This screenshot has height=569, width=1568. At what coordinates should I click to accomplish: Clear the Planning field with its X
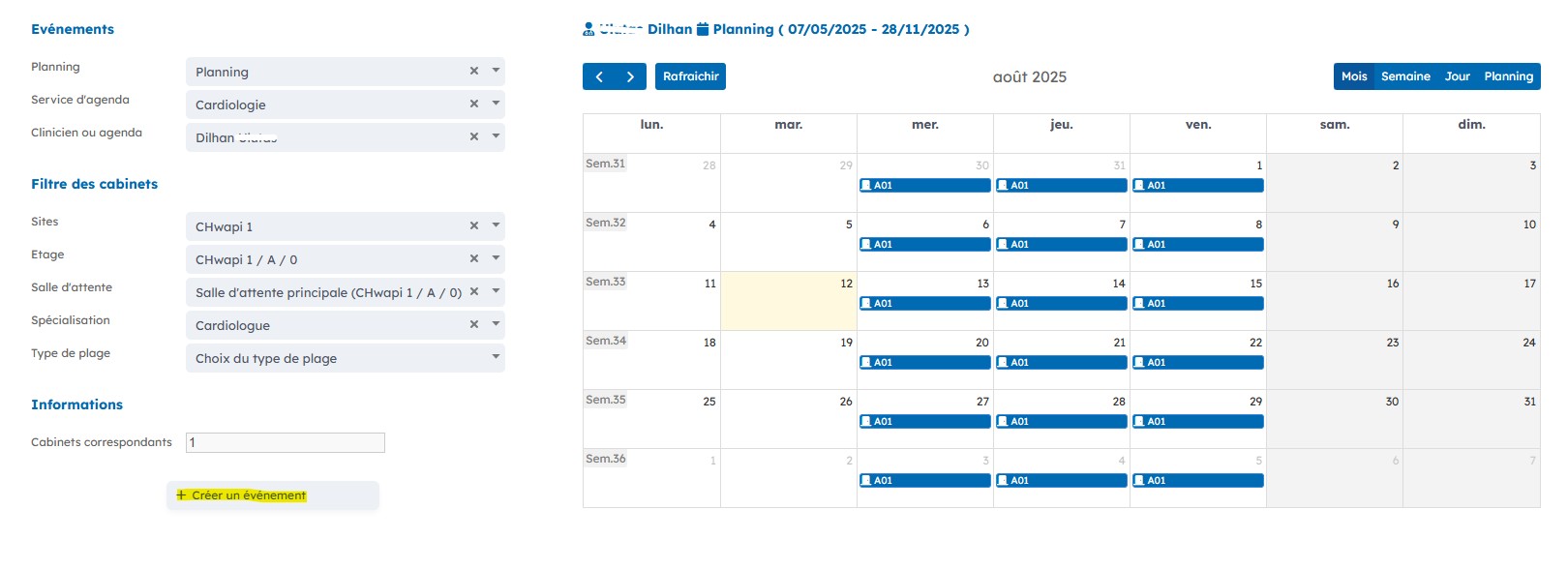(x=474, y=71)
